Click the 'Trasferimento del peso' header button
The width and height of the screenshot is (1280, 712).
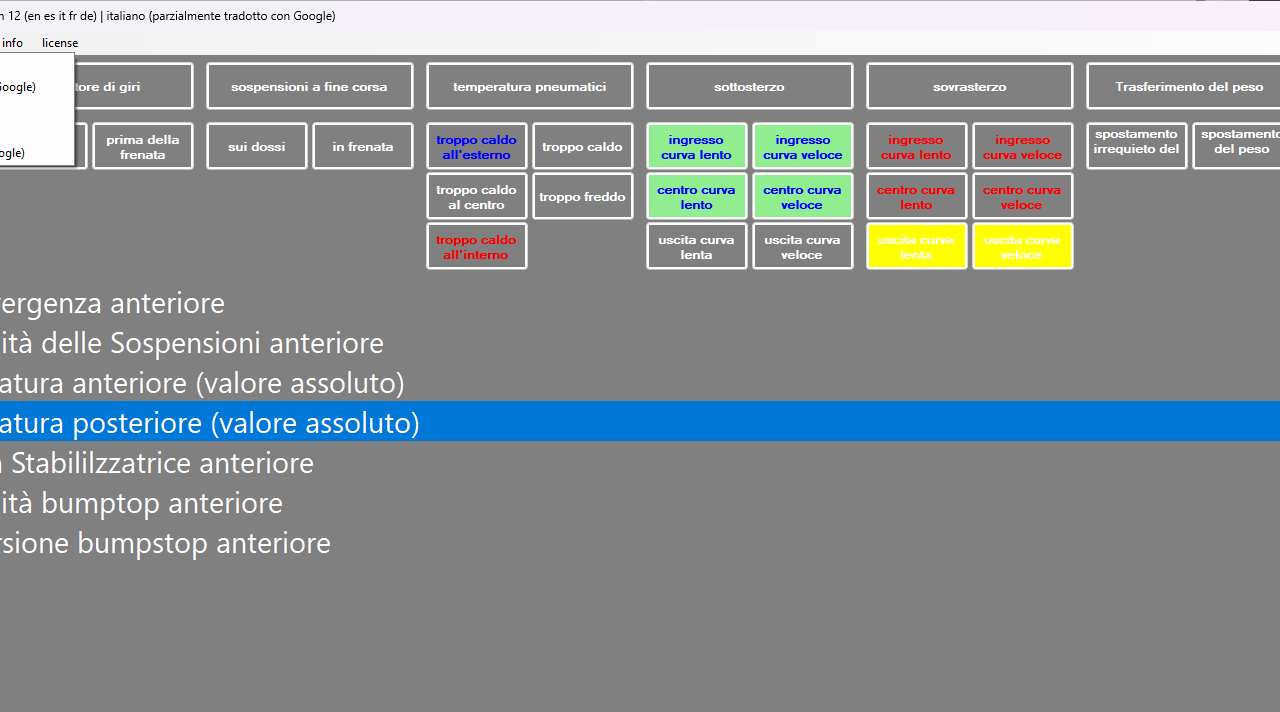pyautogui.click(x=1183, y=87)
